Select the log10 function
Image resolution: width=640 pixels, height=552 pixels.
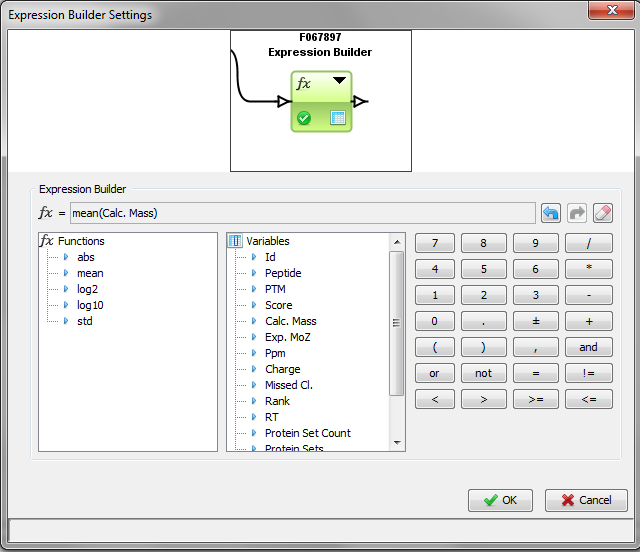pos(90,305)
